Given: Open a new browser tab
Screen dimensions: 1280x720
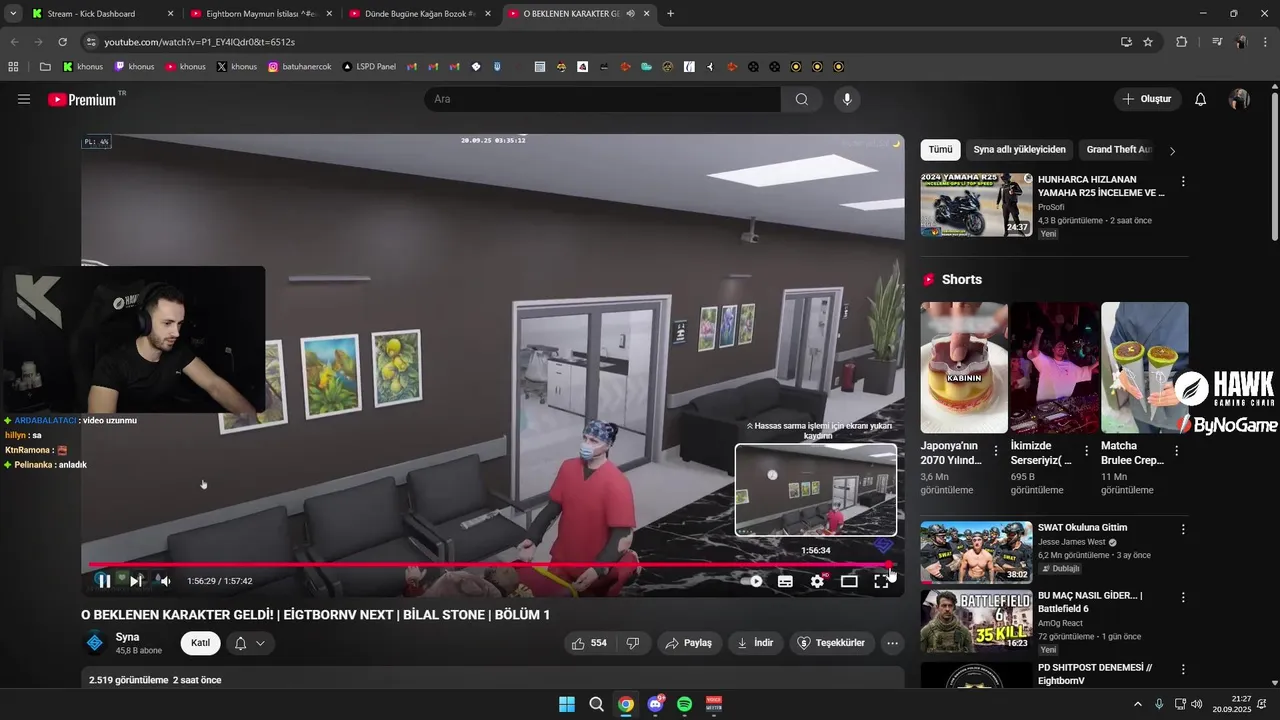Looking at the screenshot, I should tap(670, 14).
